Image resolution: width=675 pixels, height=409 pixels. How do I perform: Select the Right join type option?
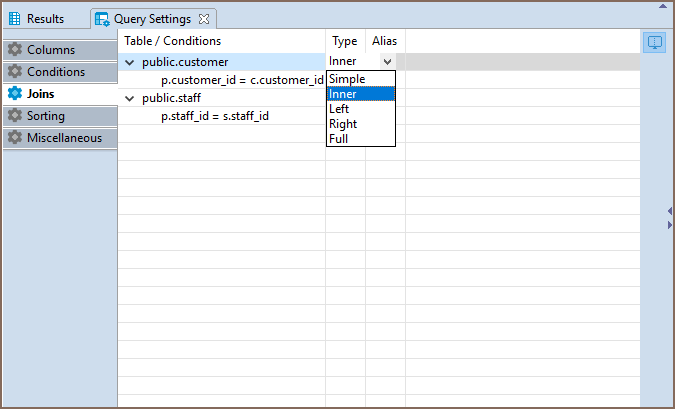coord(343,124)
